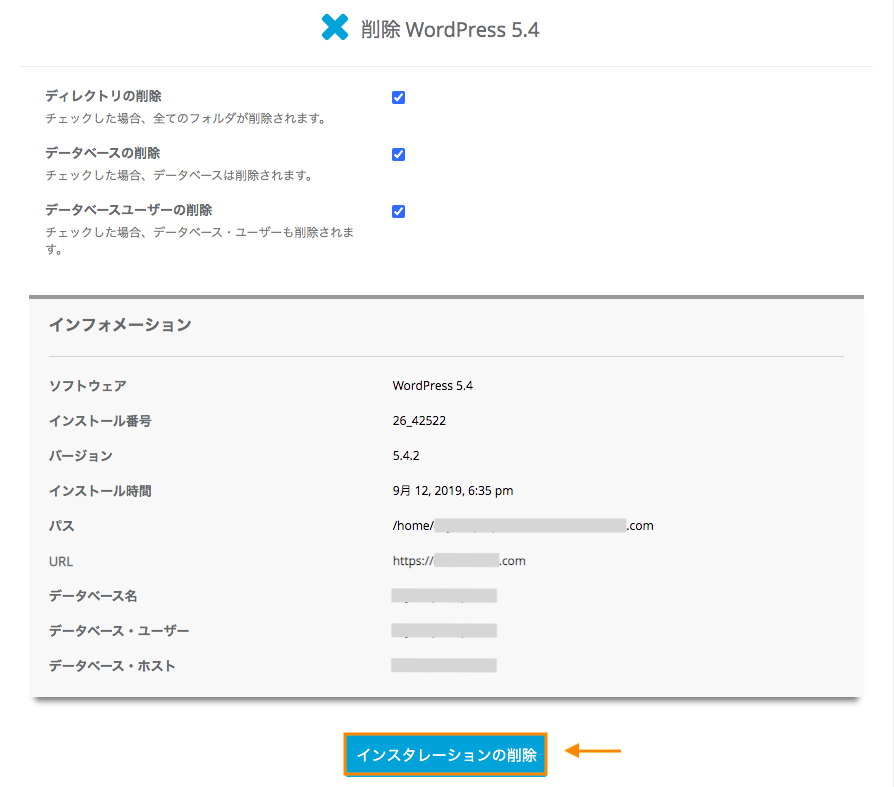Screen dimensions: 894x787
Task: Click the データベース・ユーザーも削除されます description
Action: pyautogui.click(x=200, y=240)
